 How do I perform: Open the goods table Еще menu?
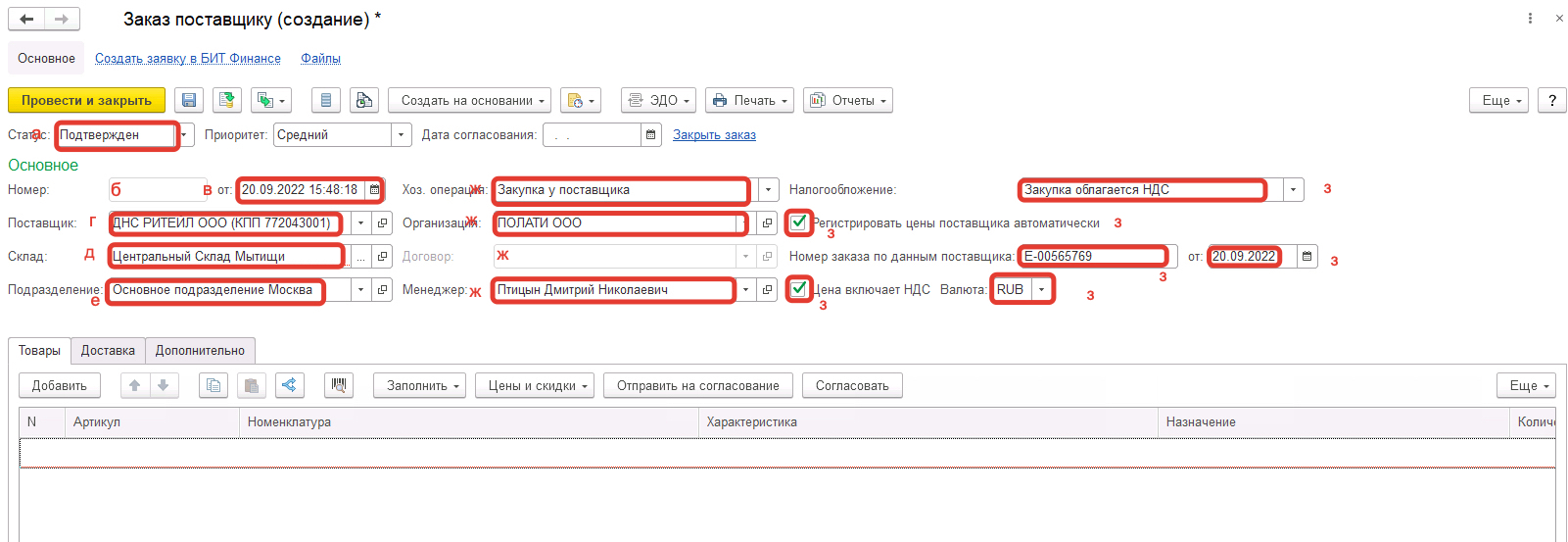1526,385
